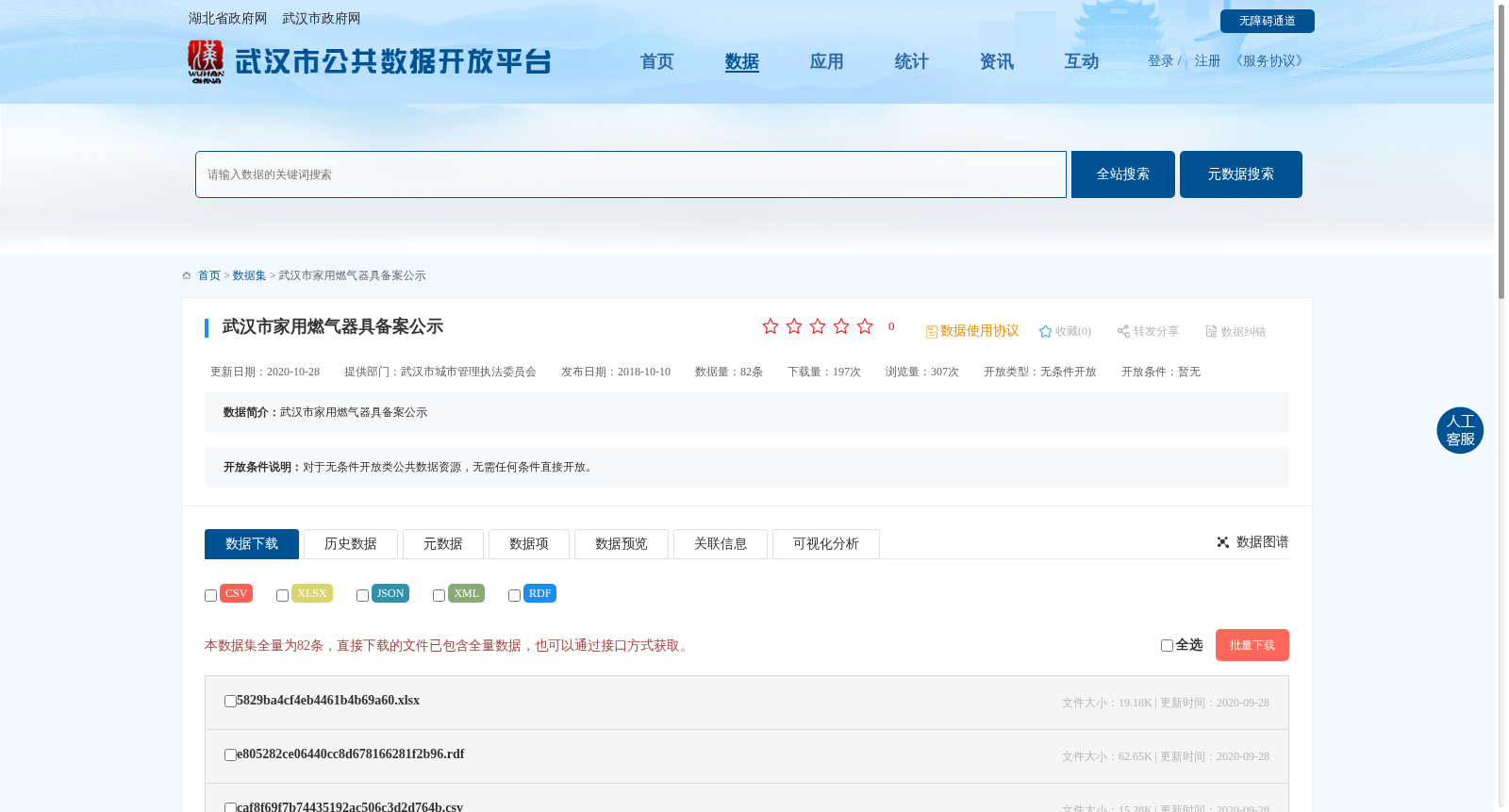This screenshot has width=1509, height=812.
Task: Click the 登录 link
Action: [1161, 61]
